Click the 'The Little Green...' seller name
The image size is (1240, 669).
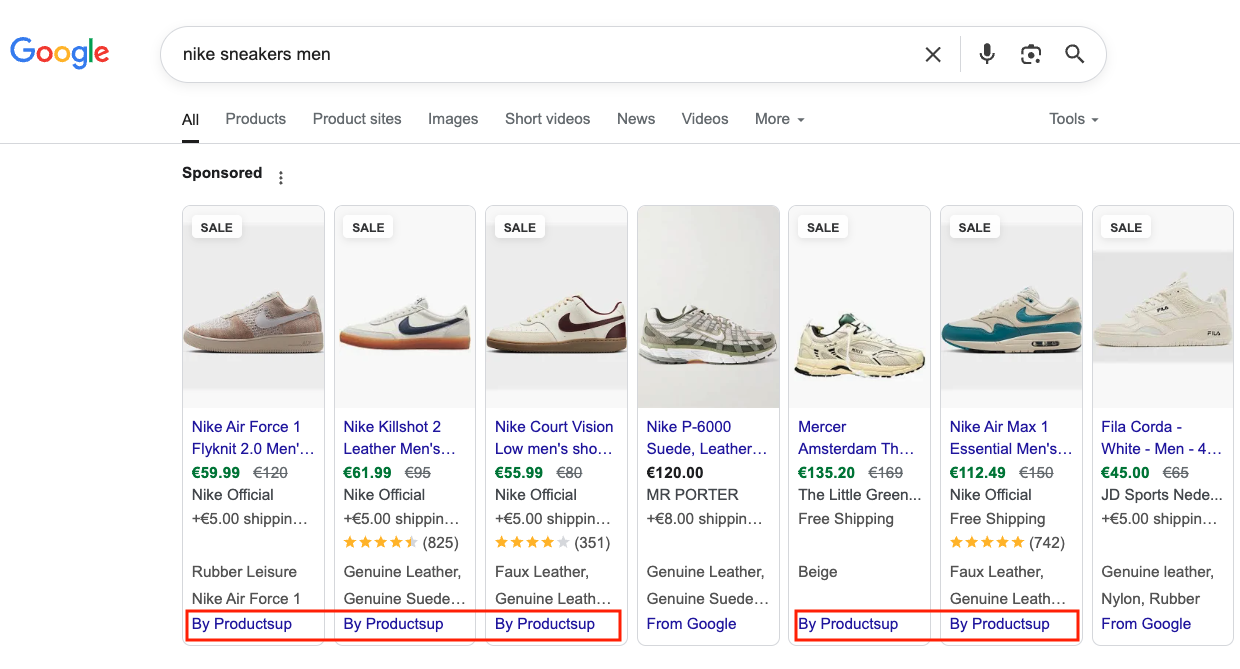click(x=860, y=495)
